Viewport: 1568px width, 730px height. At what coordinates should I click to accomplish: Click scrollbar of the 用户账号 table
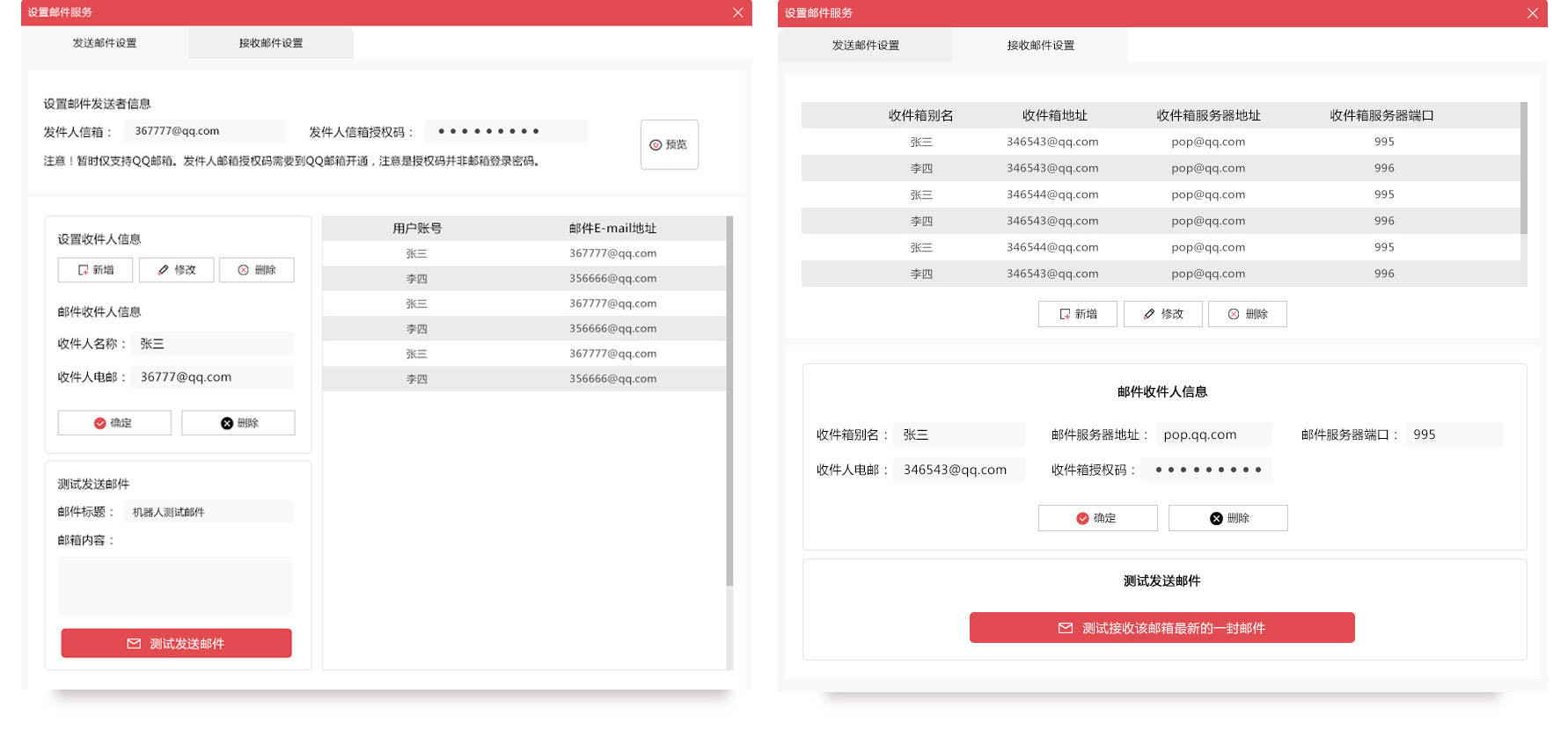point(729,400)
